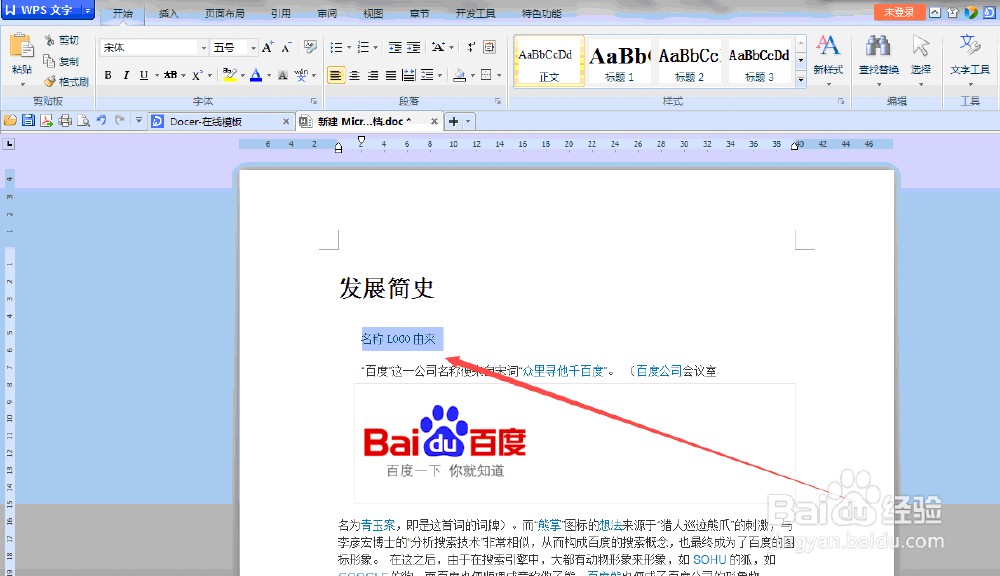Click the open folder icon in quick toolbar

coord(10,121)
